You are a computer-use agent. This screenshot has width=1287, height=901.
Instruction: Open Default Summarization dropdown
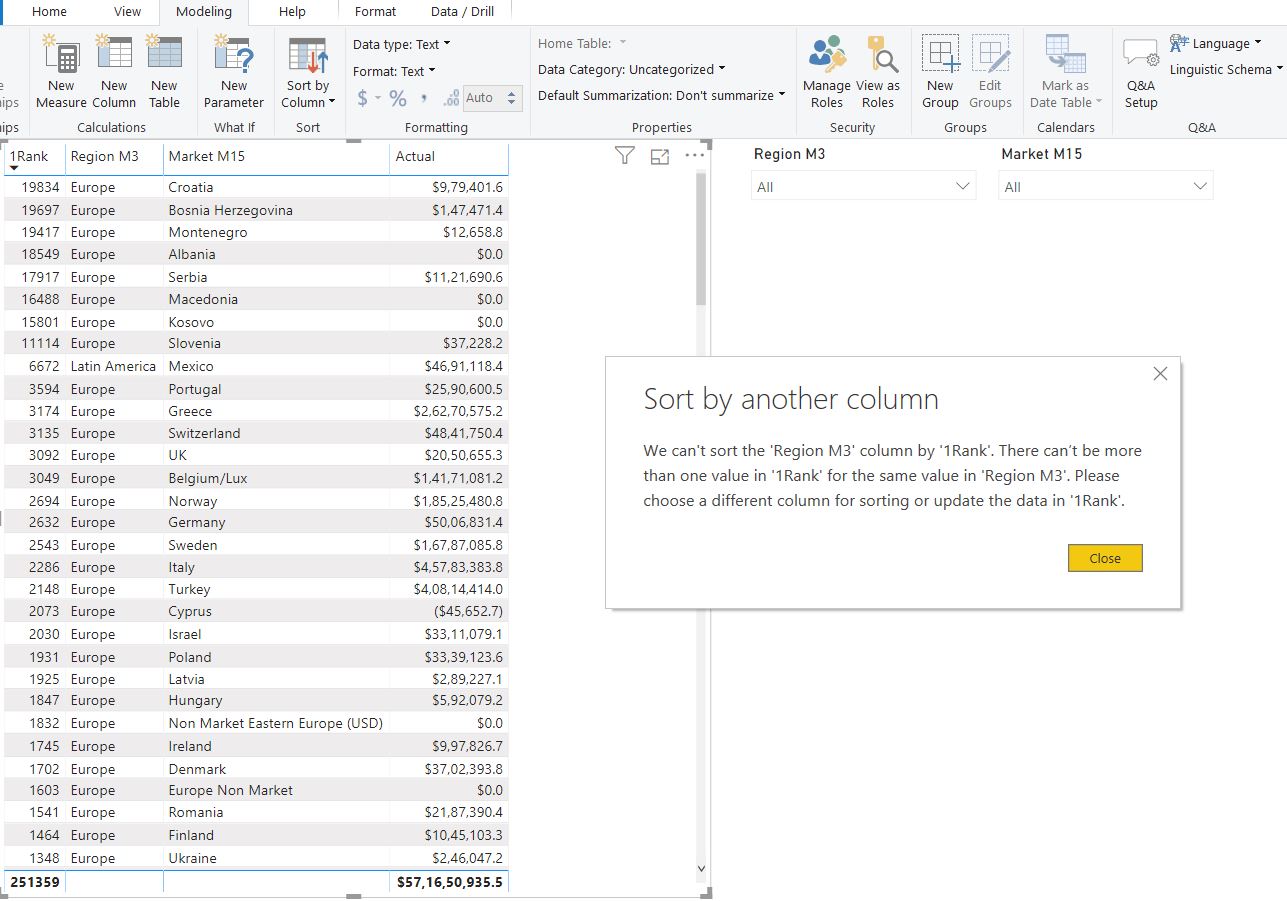pos(662,95)
